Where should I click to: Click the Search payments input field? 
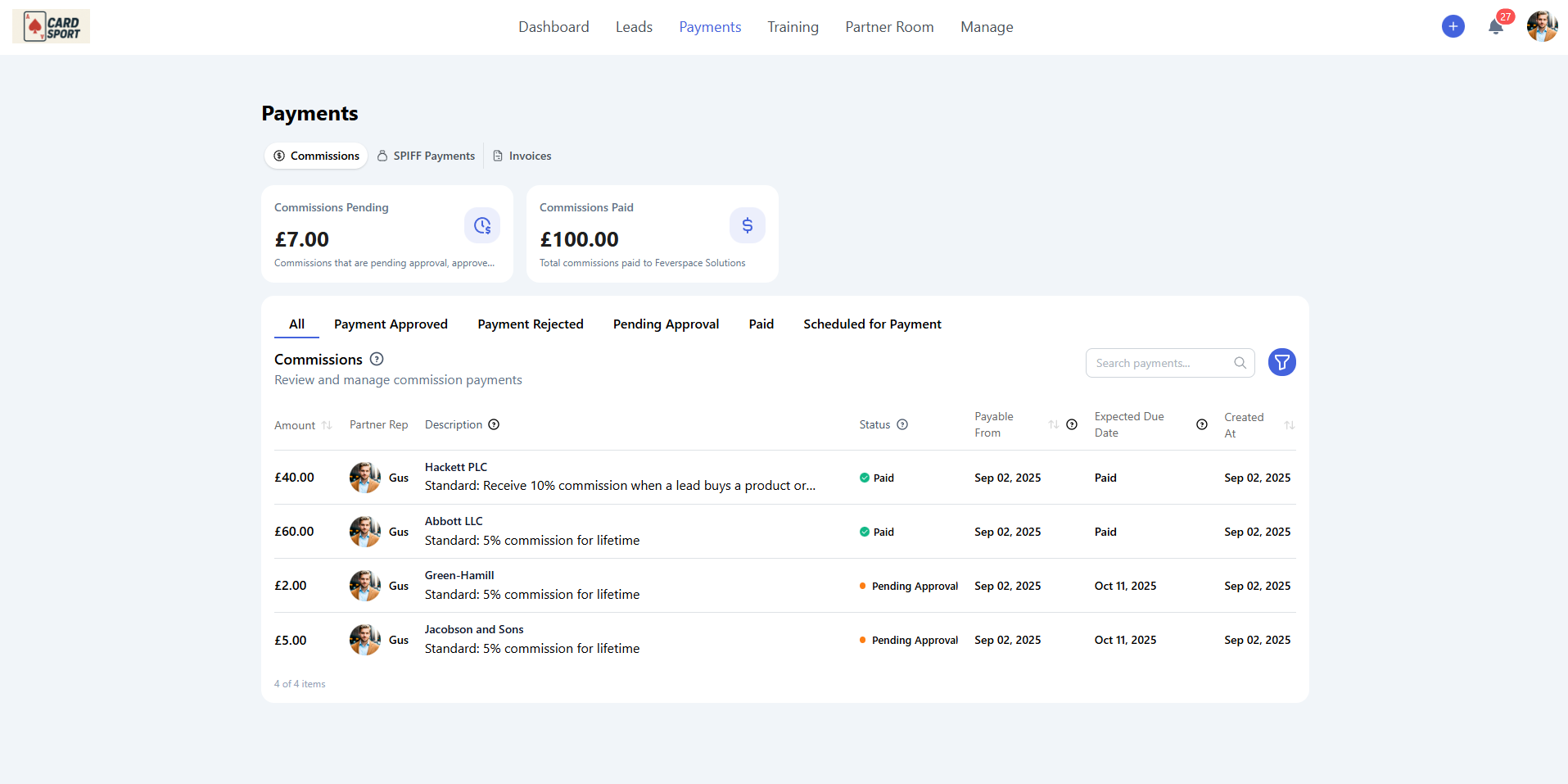[1161, 363]
